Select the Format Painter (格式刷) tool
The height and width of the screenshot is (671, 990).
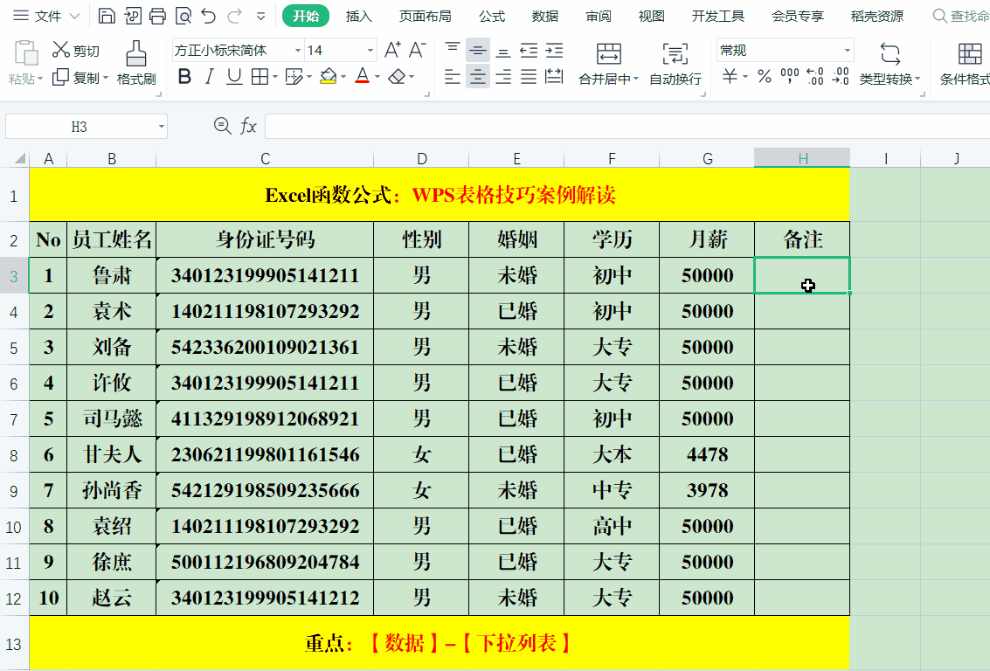point(136,62)
